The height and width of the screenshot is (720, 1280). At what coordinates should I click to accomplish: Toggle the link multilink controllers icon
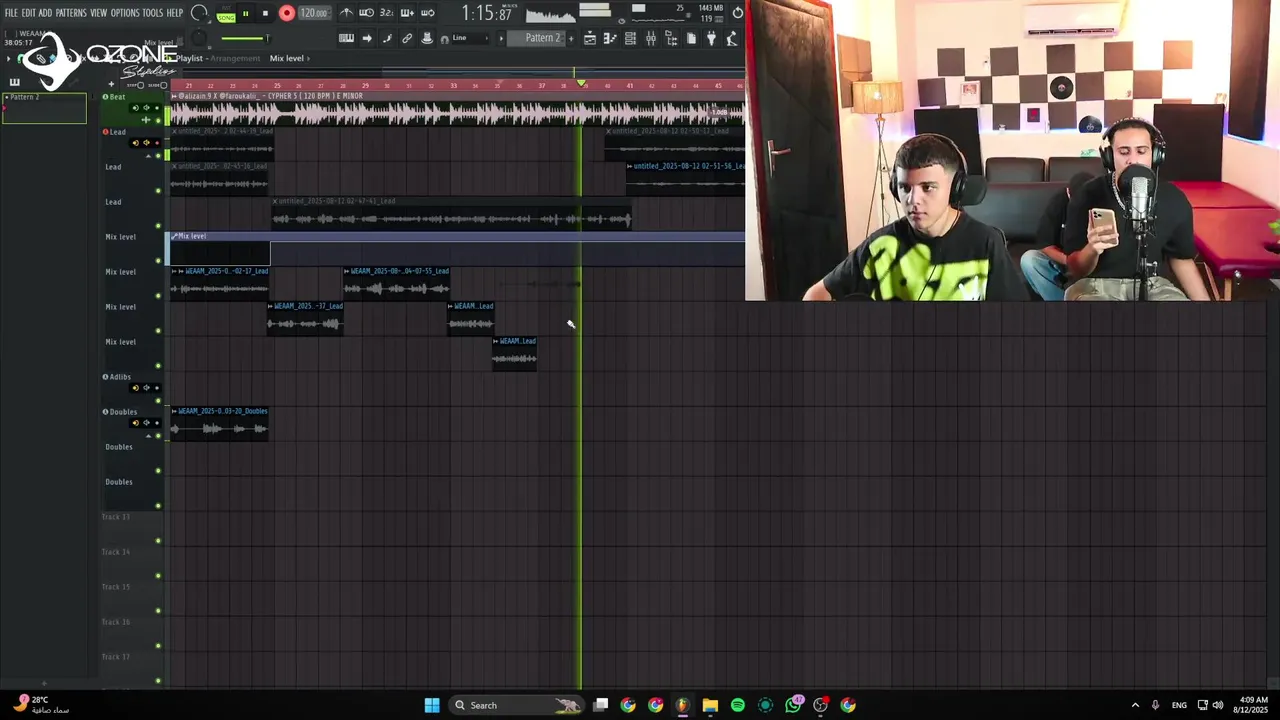[x=407, y=38]
